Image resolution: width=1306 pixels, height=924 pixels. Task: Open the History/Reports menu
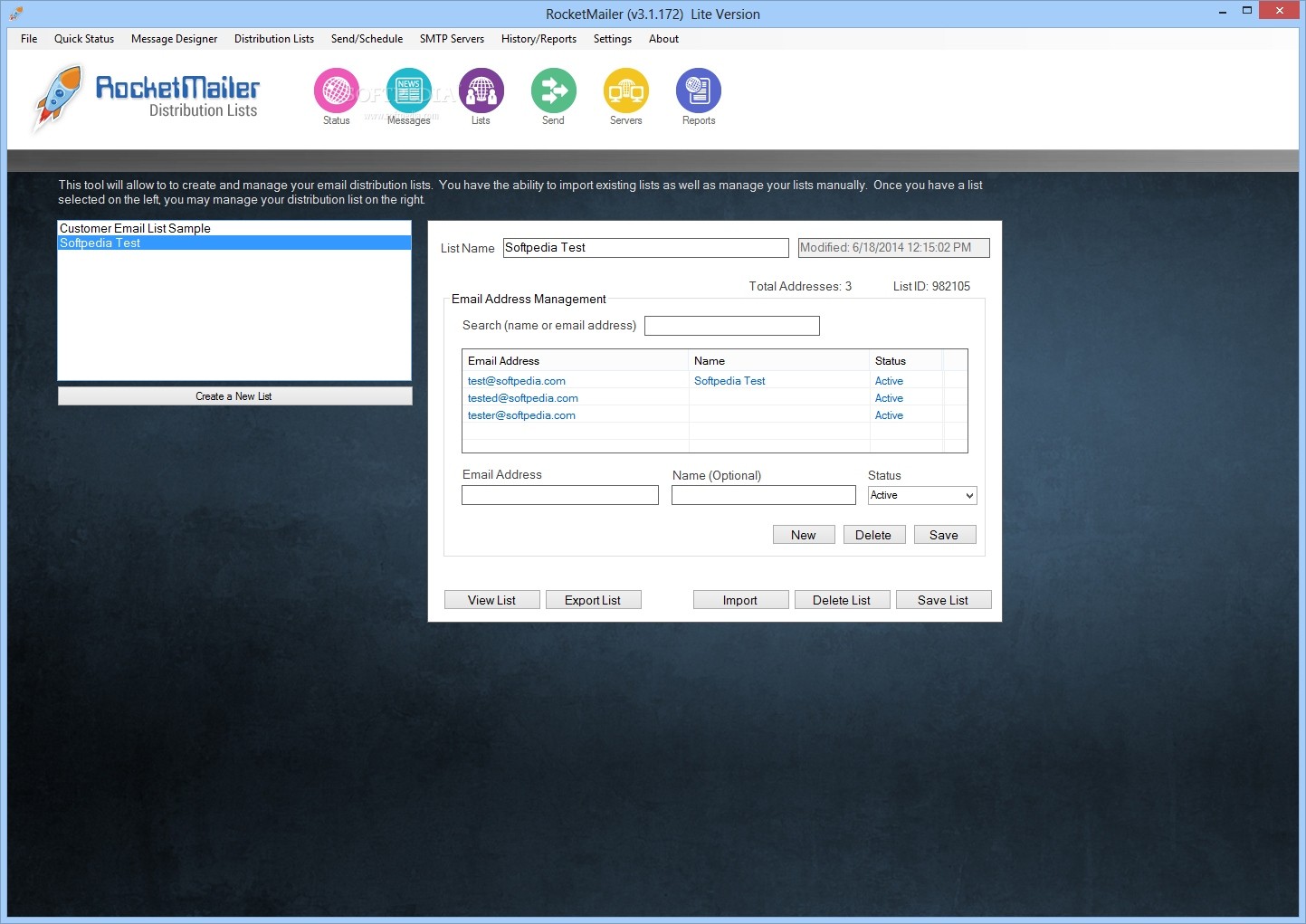[x=539, y=39]
